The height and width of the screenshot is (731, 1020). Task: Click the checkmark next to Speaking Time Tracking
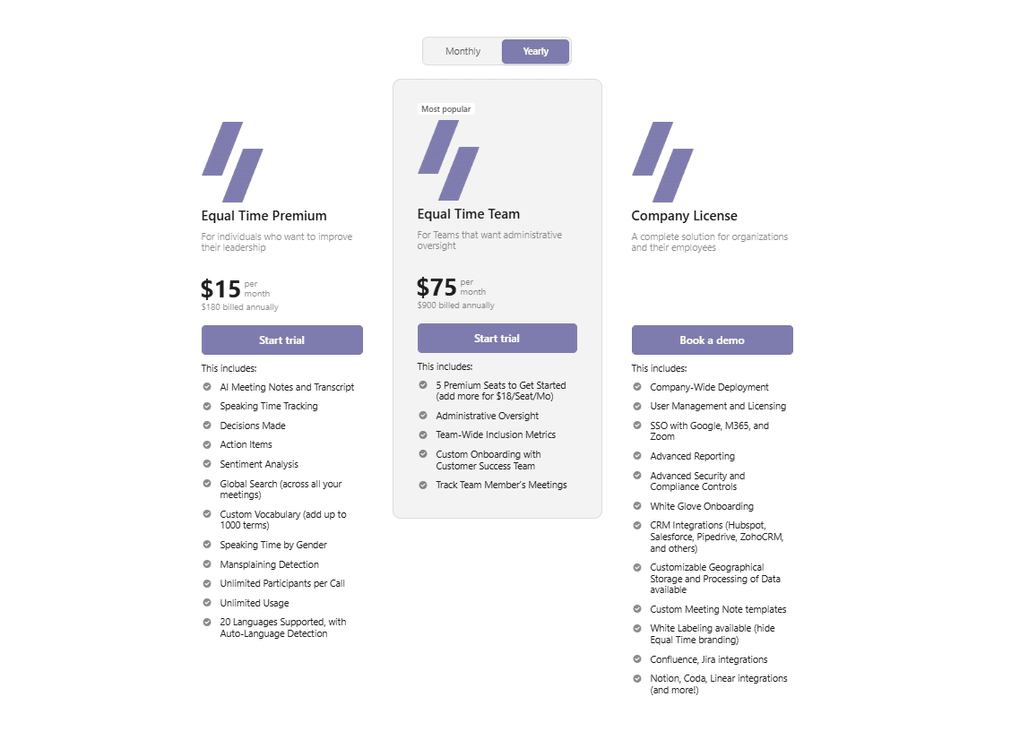(207, 406)
